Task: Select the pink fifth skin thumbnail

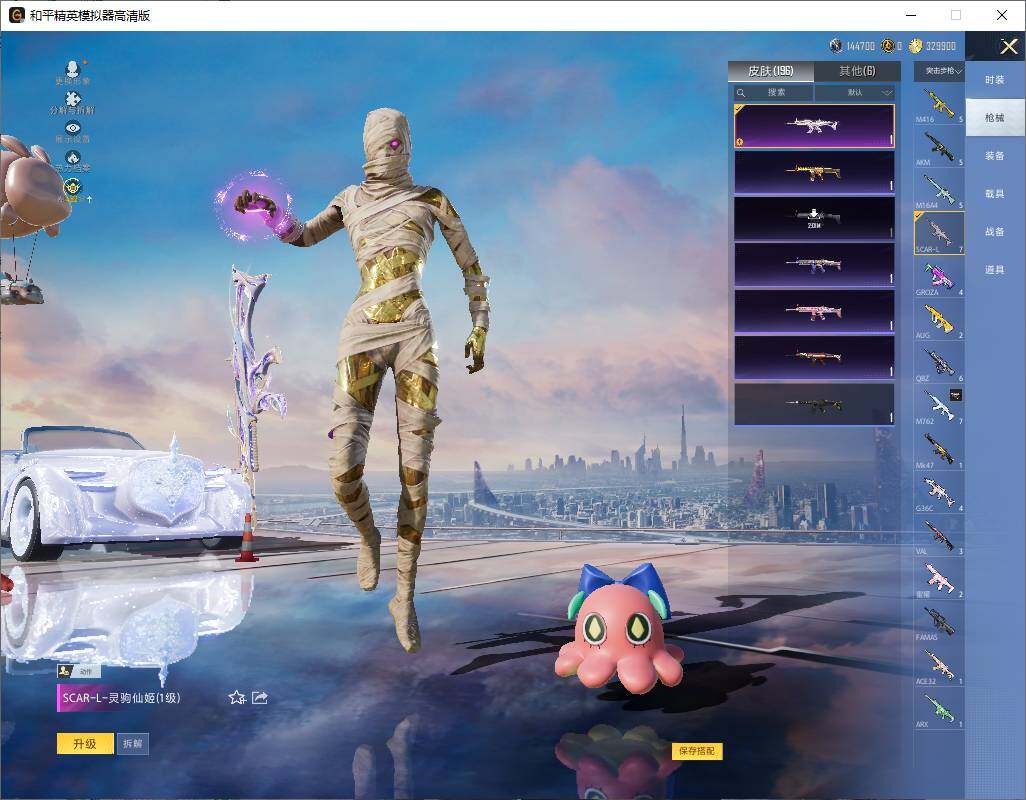Action: click(x=814, y=312)
